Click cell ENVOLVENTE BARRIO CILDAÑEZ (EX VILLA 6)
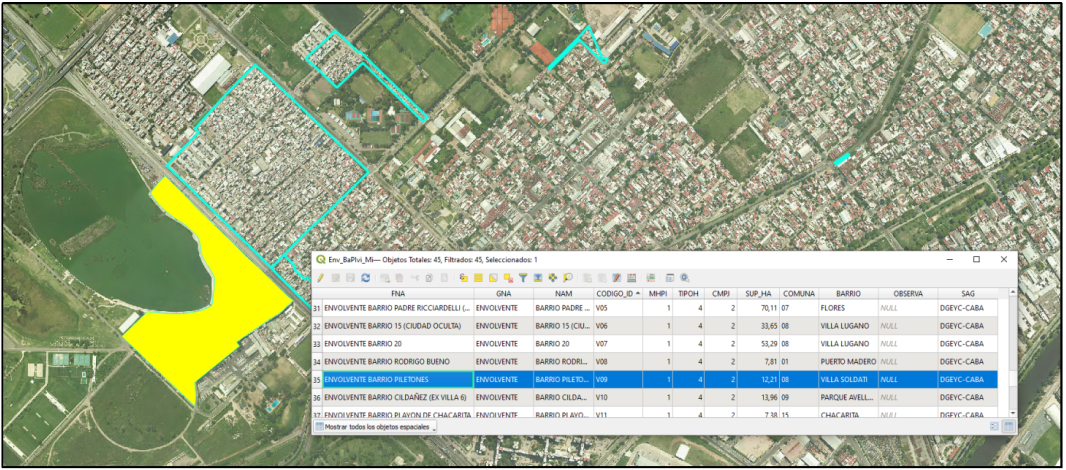The width and height of the screenshot is (1066, 470). pos(398,397)
